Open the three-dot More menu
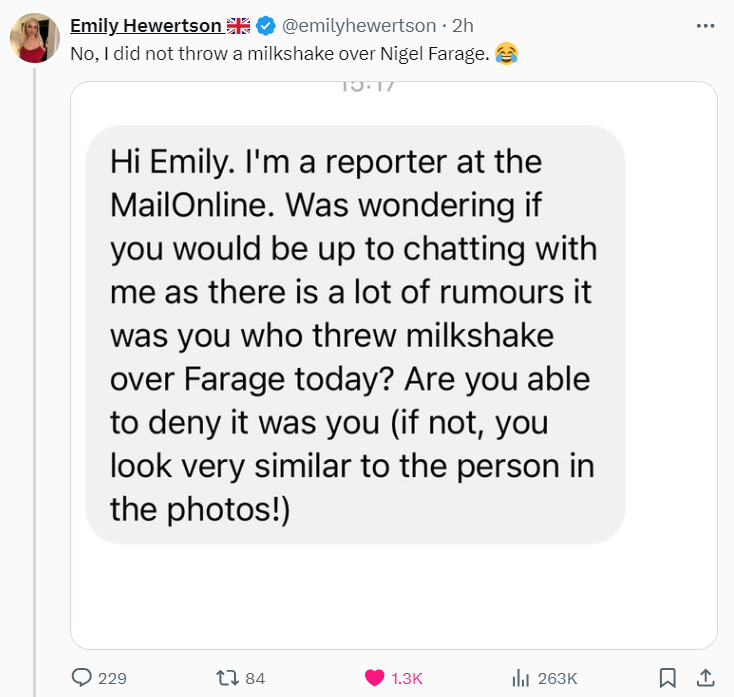This screenshot has width=734, height=697. click(x=706, y=26)
